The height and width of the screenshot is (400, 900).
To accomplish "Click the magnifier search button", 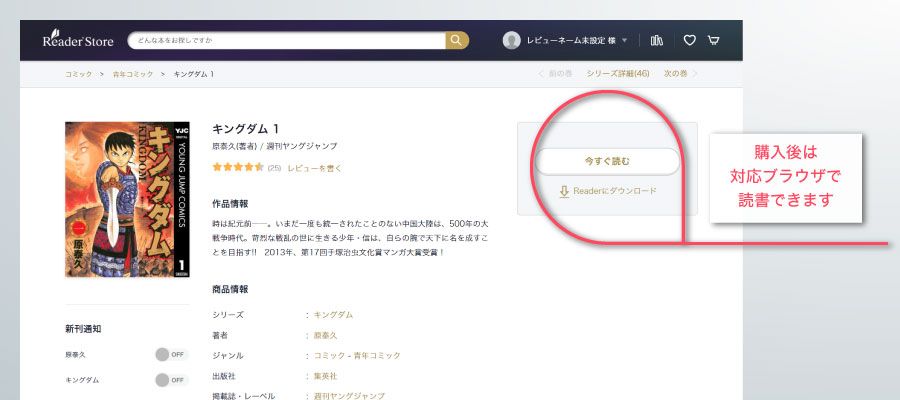I will point(457,40).
